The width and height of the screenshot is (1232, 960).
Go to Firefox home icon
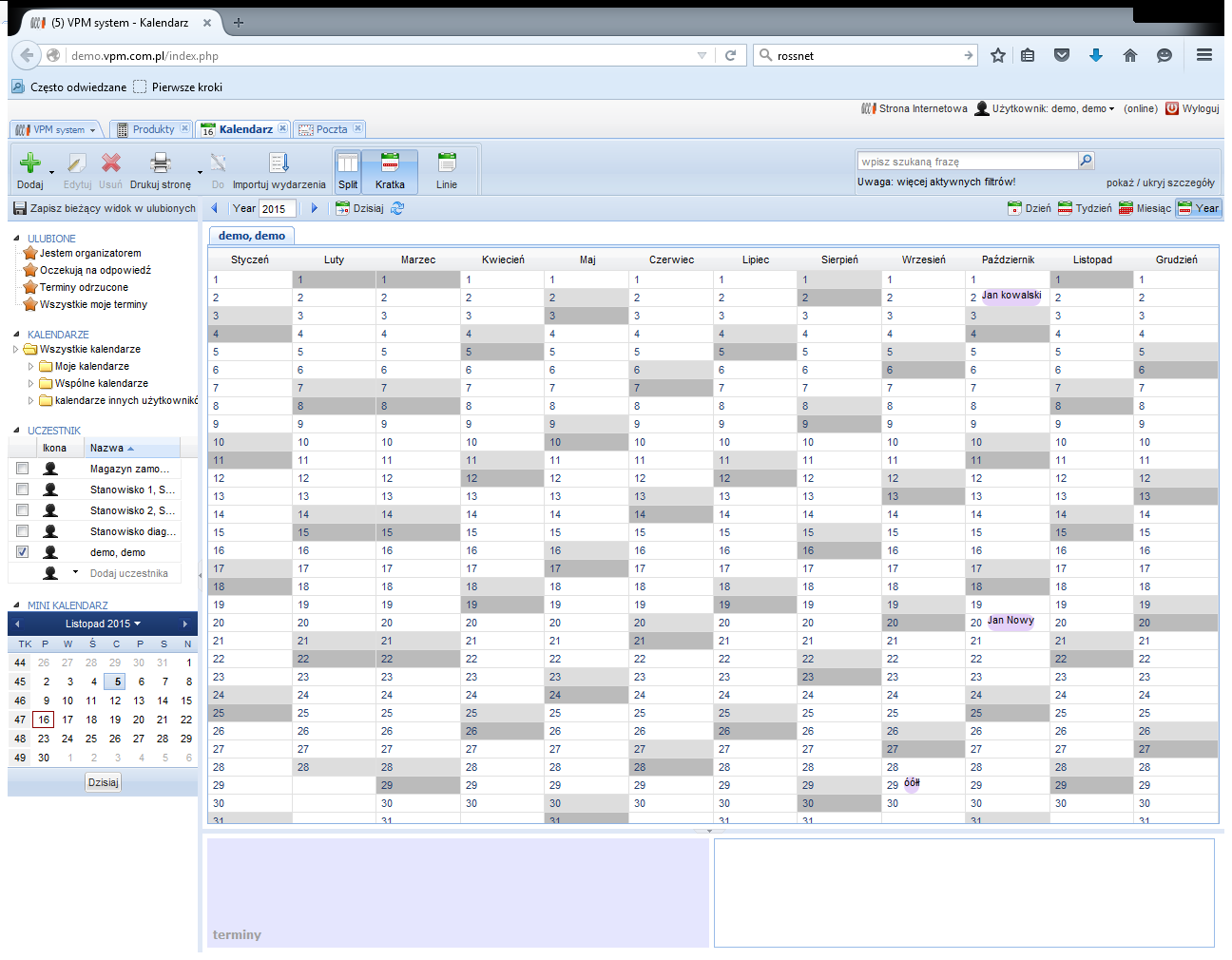click(x=1130, y=55)
